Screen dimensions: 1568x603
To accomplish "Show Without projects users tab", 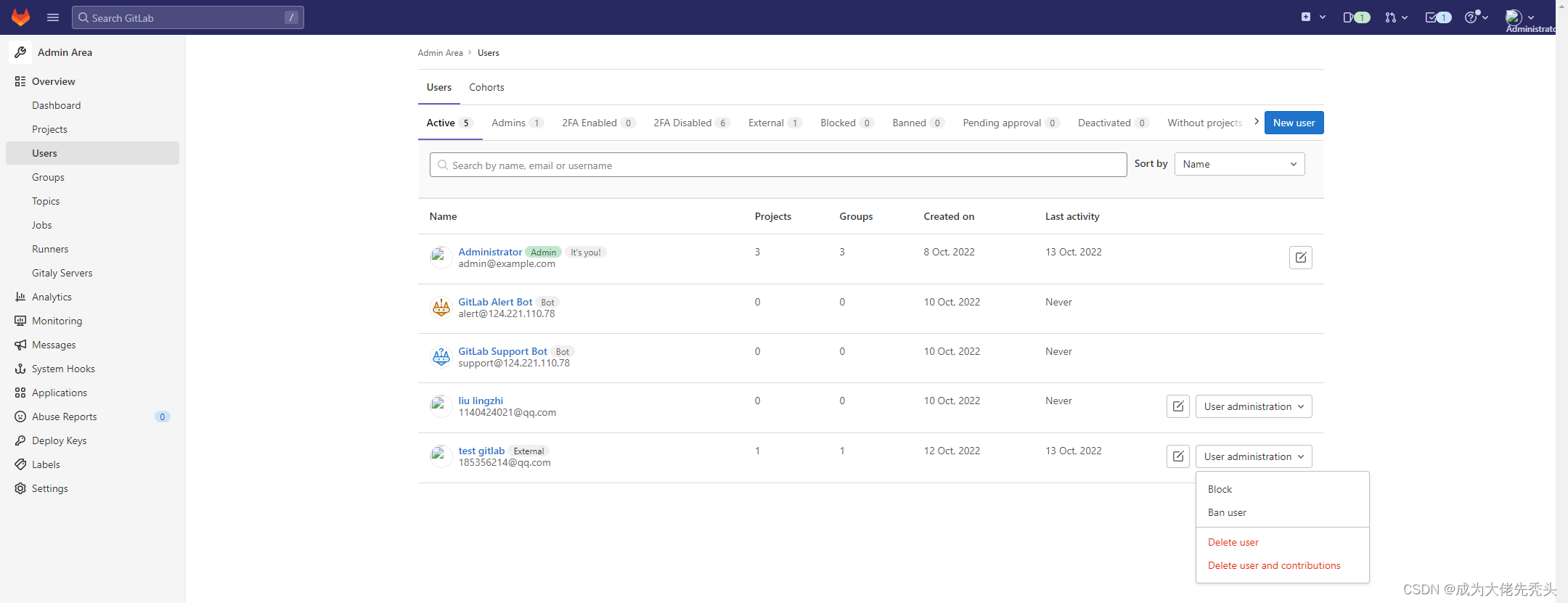I will tap(1204, 123).
